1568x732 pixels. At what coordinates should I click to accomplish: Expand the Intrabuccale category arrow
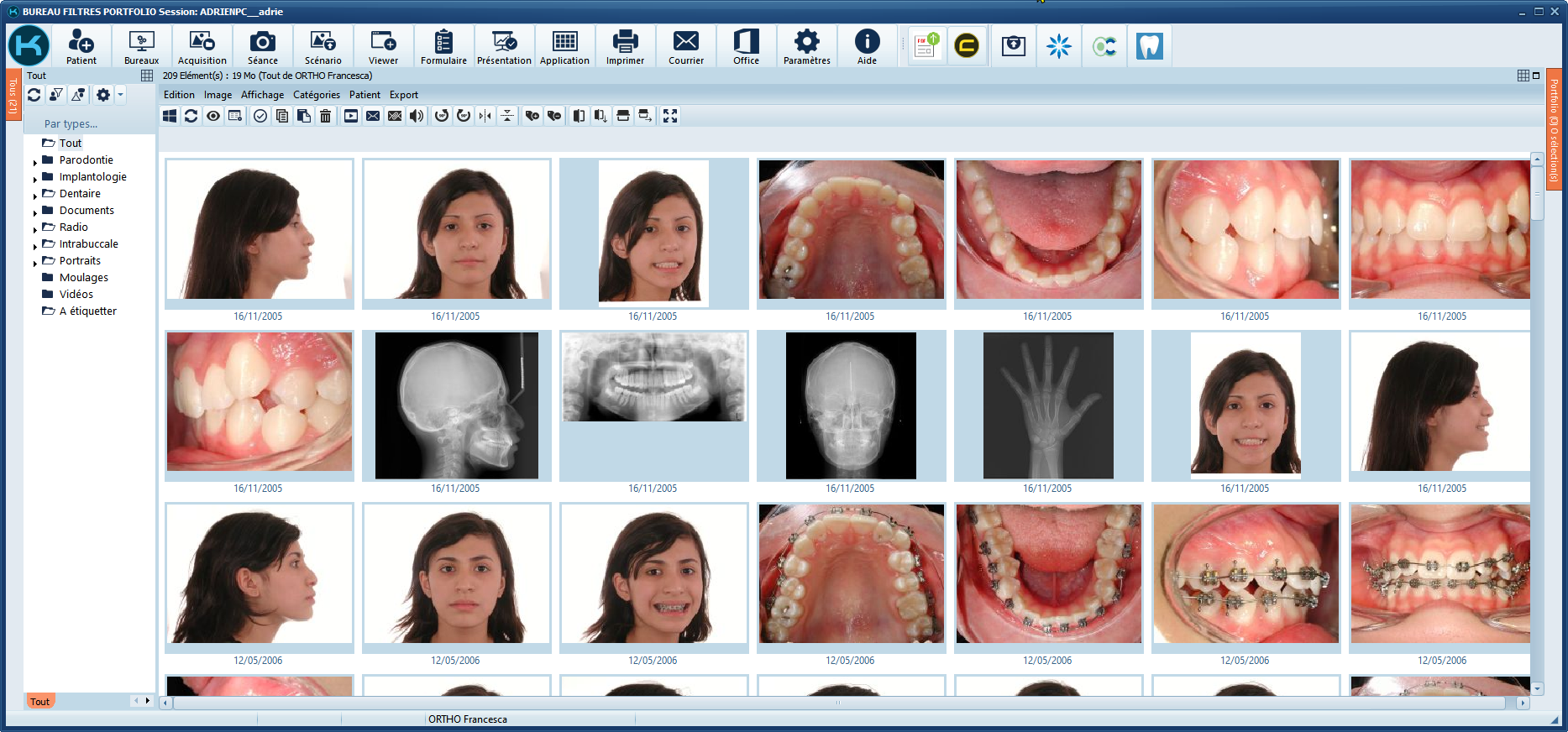pyautogui.click(x=34, y=246)
